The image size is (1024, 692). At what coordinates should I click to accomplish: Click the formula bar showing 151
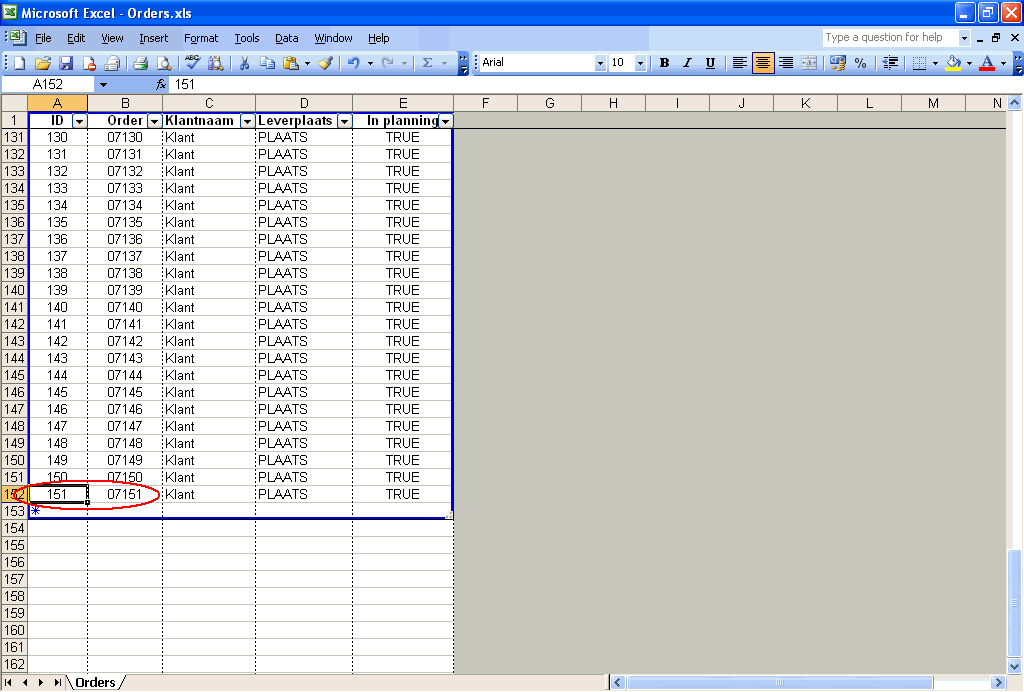(594, 84)
